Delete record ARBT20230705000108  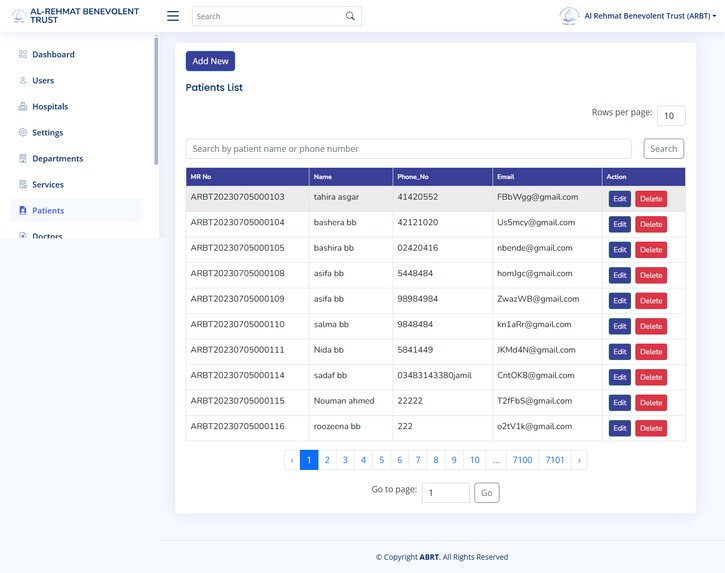pos(651,275)
